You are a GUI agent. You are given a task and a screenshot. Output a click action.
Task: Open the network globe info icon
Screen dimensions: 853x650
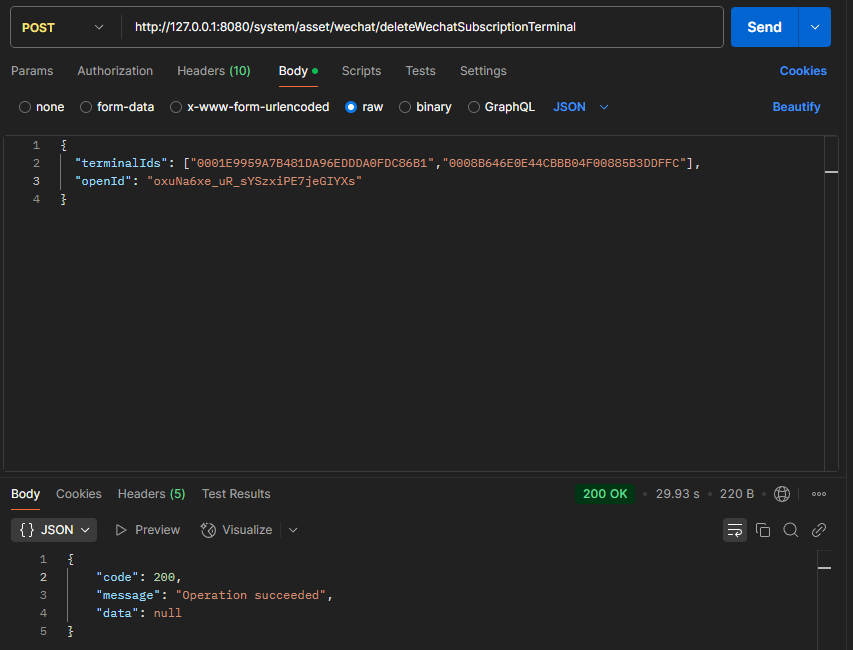pyautogui.click(x=782, y=494)
